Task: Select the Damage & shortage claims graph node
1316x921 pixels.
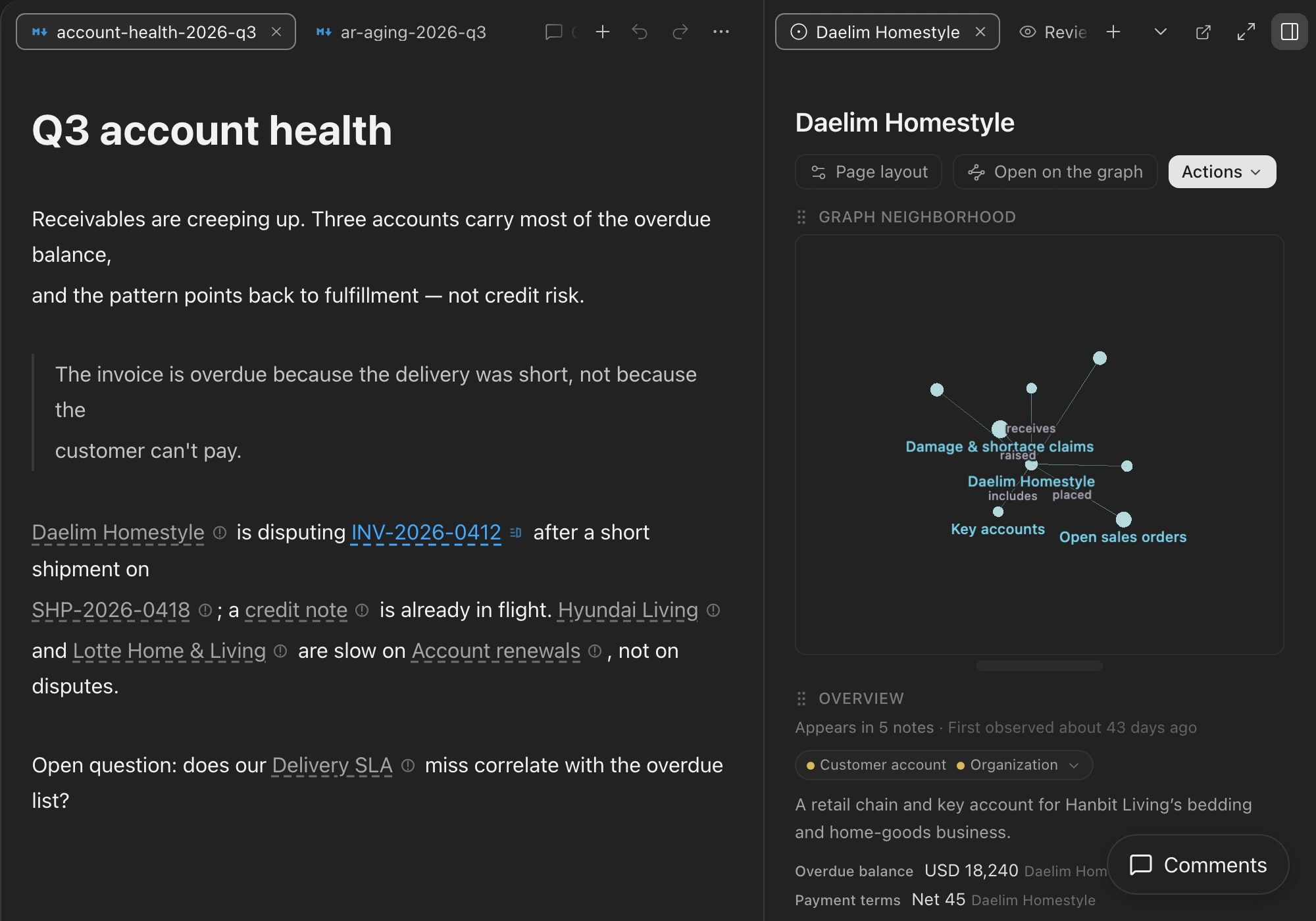Action: click(1000, 429)
